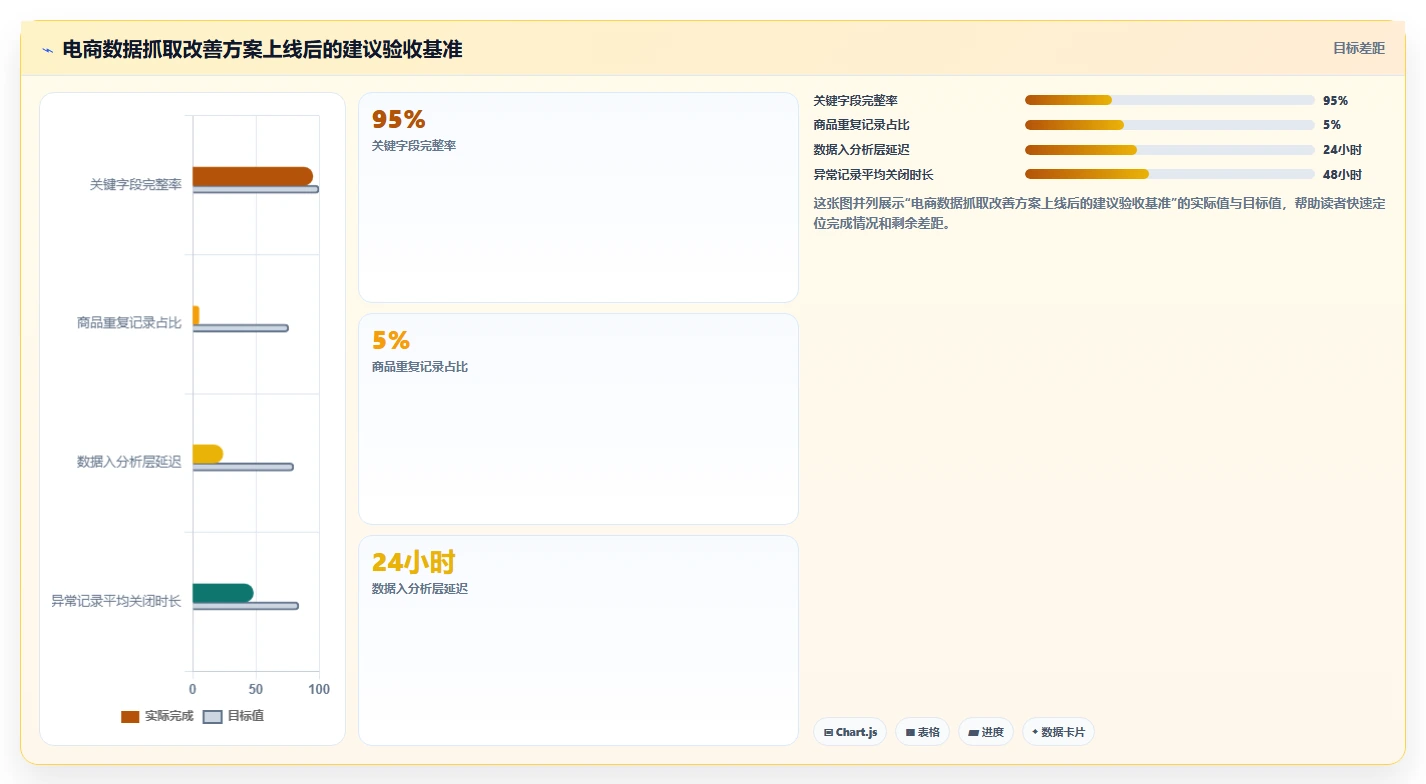The width and height of the screenshot is (1426, 784).
Task: Click the 商品重复记录占比 chart axis label
Action: pyautogui.click(x=129, y=323)
